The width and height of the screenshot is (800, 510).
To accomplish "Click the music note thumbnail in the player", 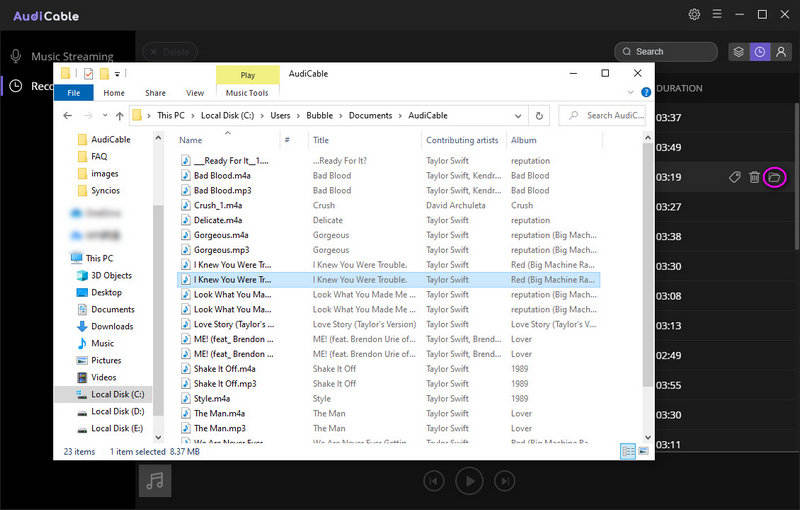I will pyautogui.click(x=155, y=480).
